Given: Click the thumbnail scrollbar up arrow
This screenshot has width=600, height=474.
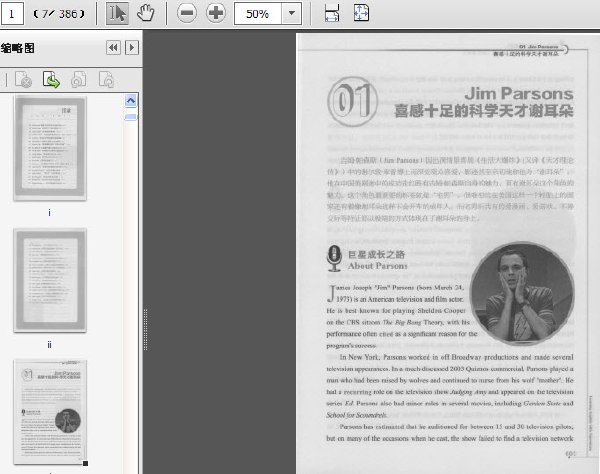Looking at the screenshot, I should (130, 101).
